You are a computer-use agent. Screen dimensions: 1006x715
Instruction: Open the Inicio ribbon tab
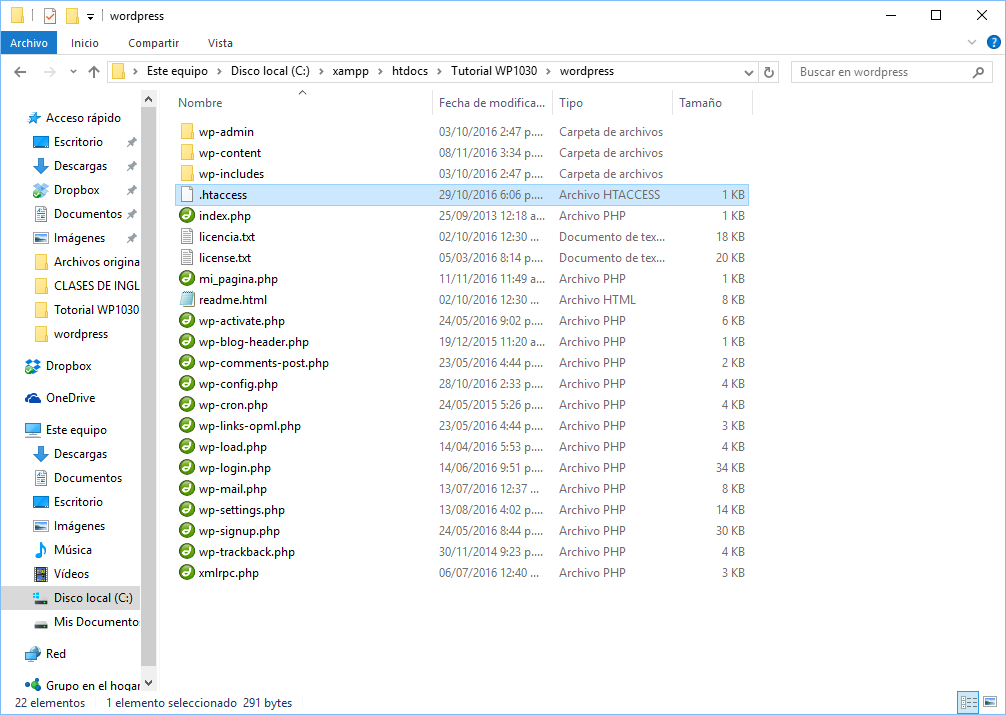tap(85, 43)
